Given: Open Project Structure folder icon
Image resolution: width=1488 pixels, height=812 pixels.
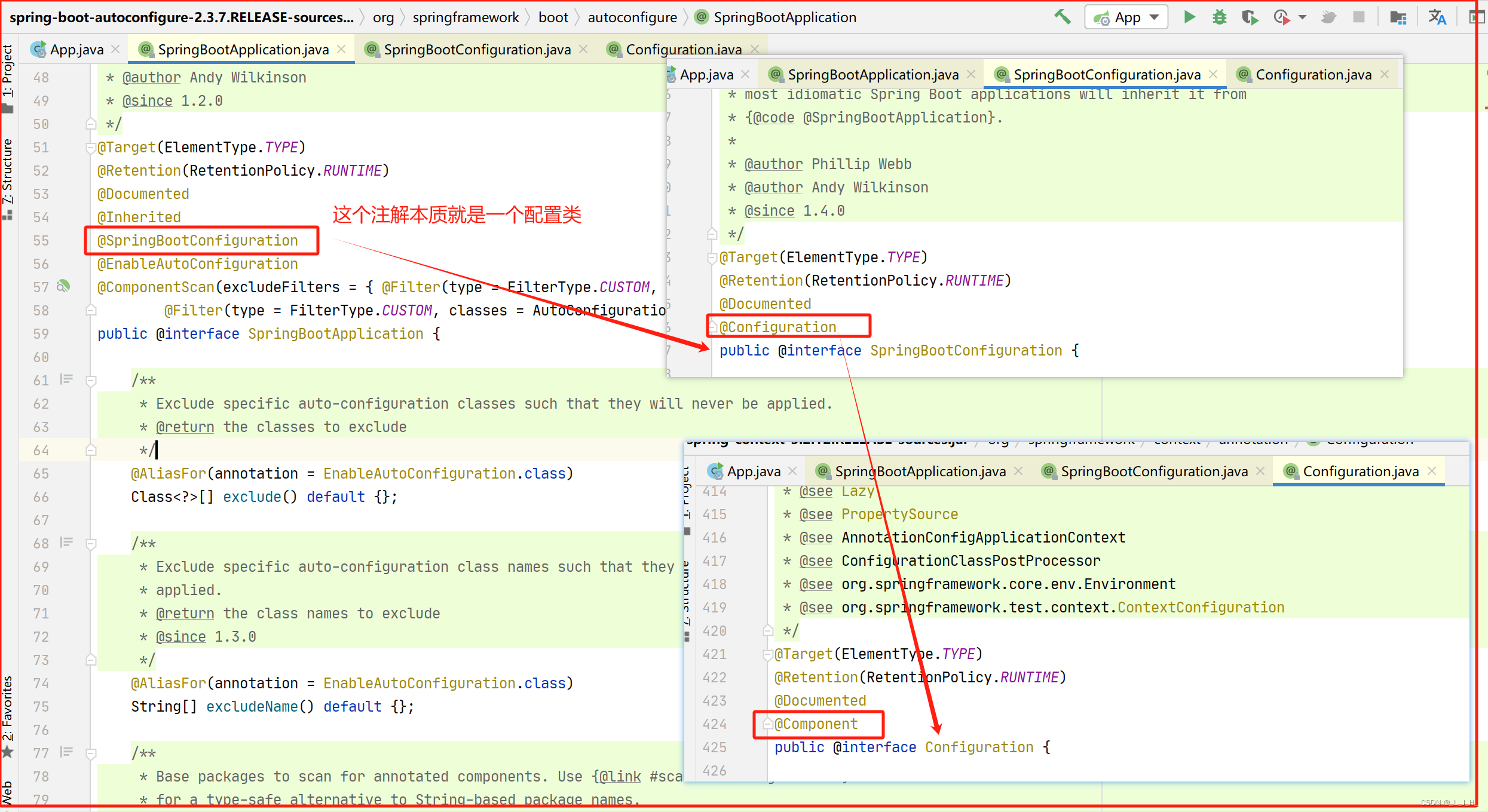Looking at the screenshot, I should tap(1398, 17).
